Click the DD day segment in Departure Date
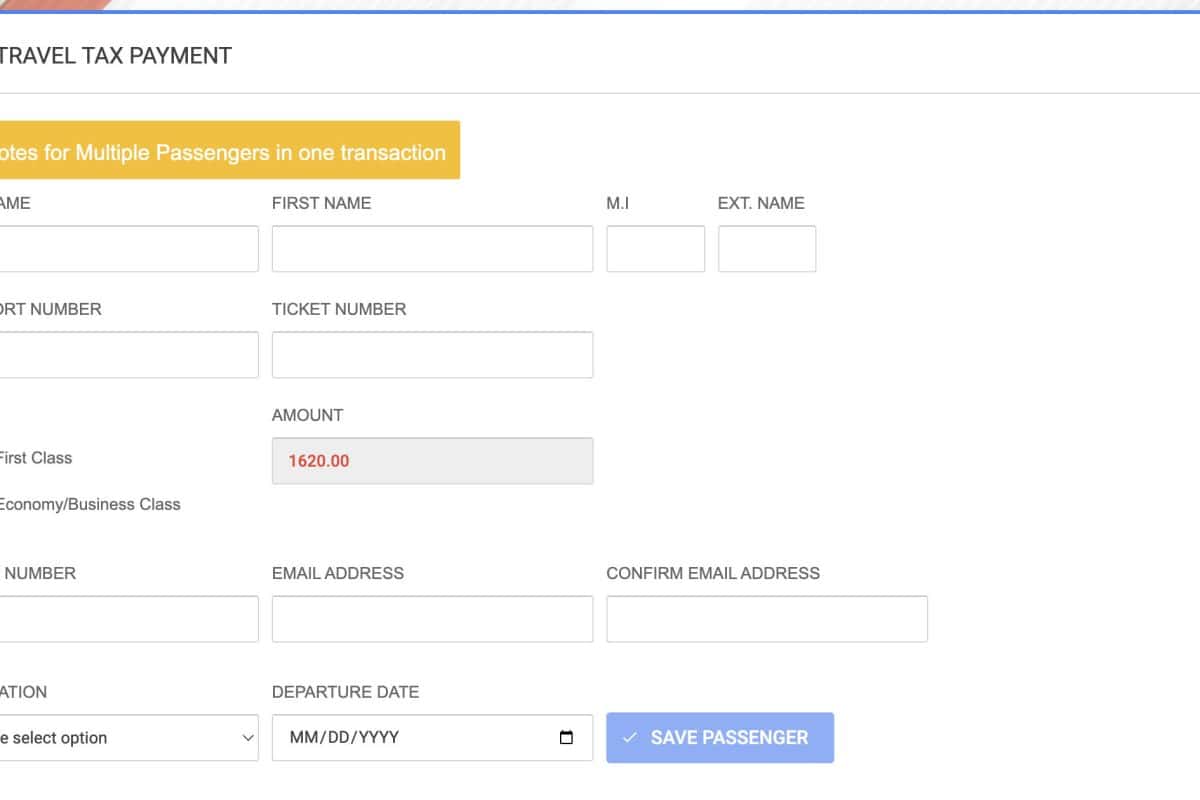 click(x=337, y=738)
